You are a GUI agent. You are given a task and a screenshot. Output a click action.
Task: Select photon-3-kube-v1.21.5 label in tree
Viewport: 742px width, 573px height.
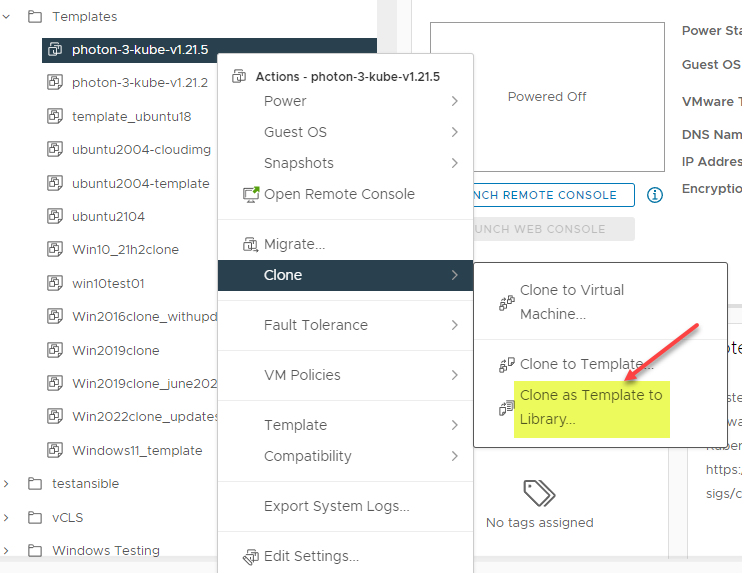pyautogui.click(x=140, y=49)
